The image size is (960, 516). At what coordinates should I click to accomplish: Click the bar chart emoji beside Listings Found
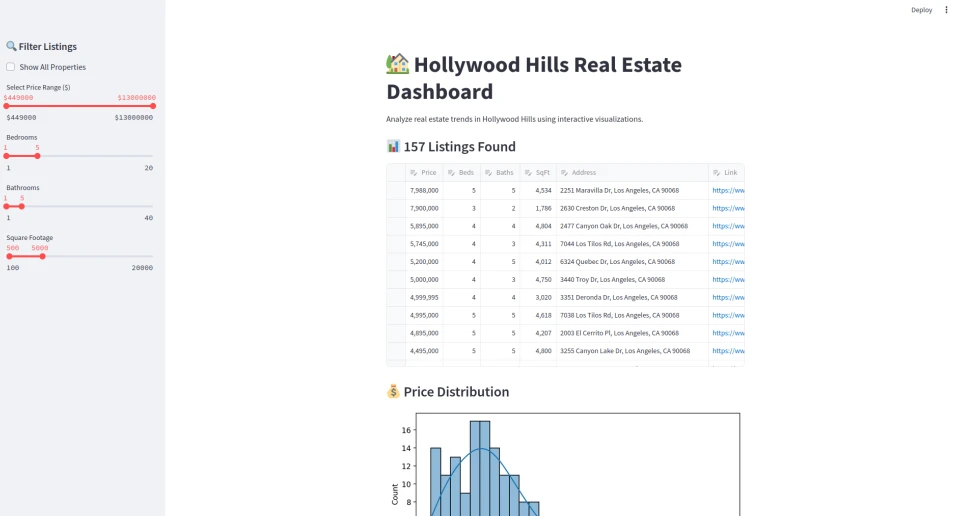[x=393, y=146]
